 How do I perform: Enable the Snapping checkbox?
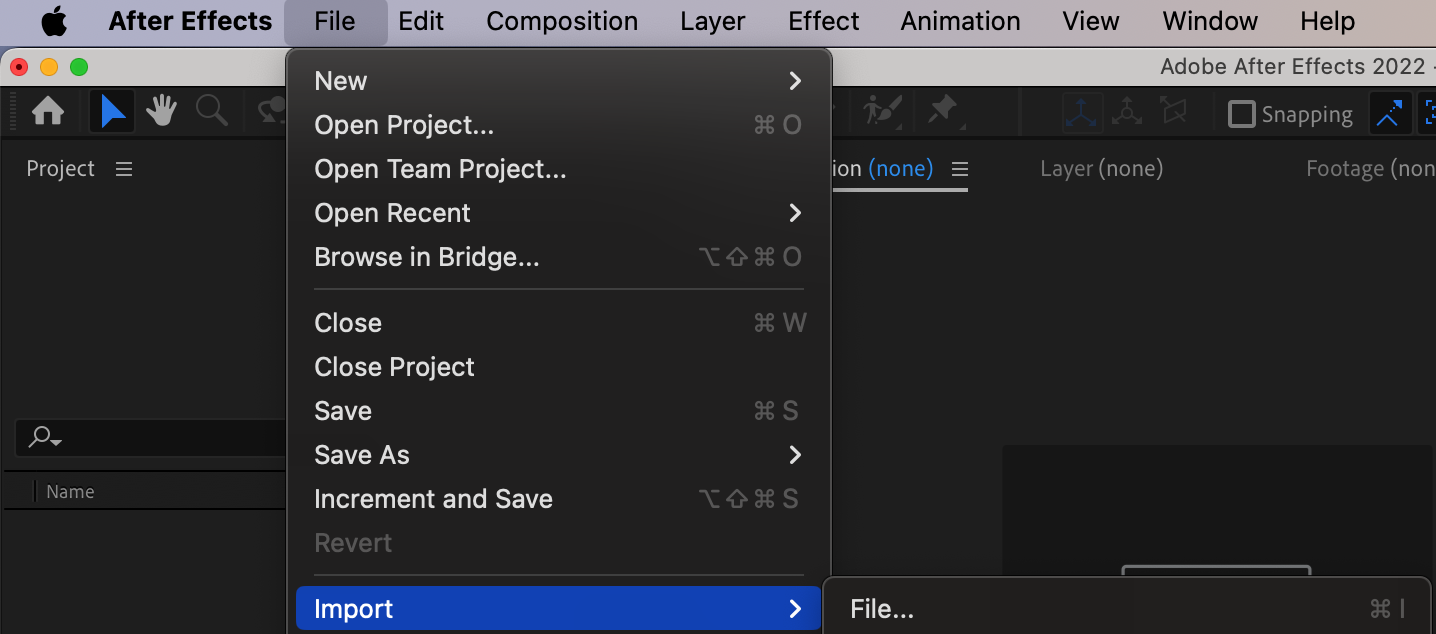tap(1241, 114)
